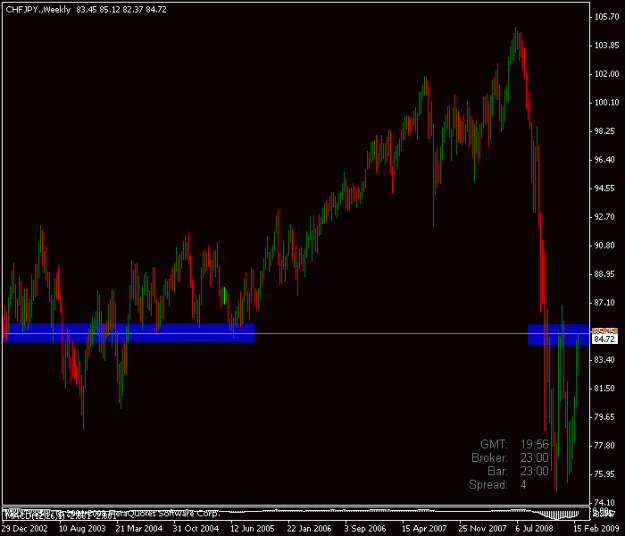Click the 12 Jun 2005 date label
Screen dimensions: 625x536
click(x=252, y=529)
